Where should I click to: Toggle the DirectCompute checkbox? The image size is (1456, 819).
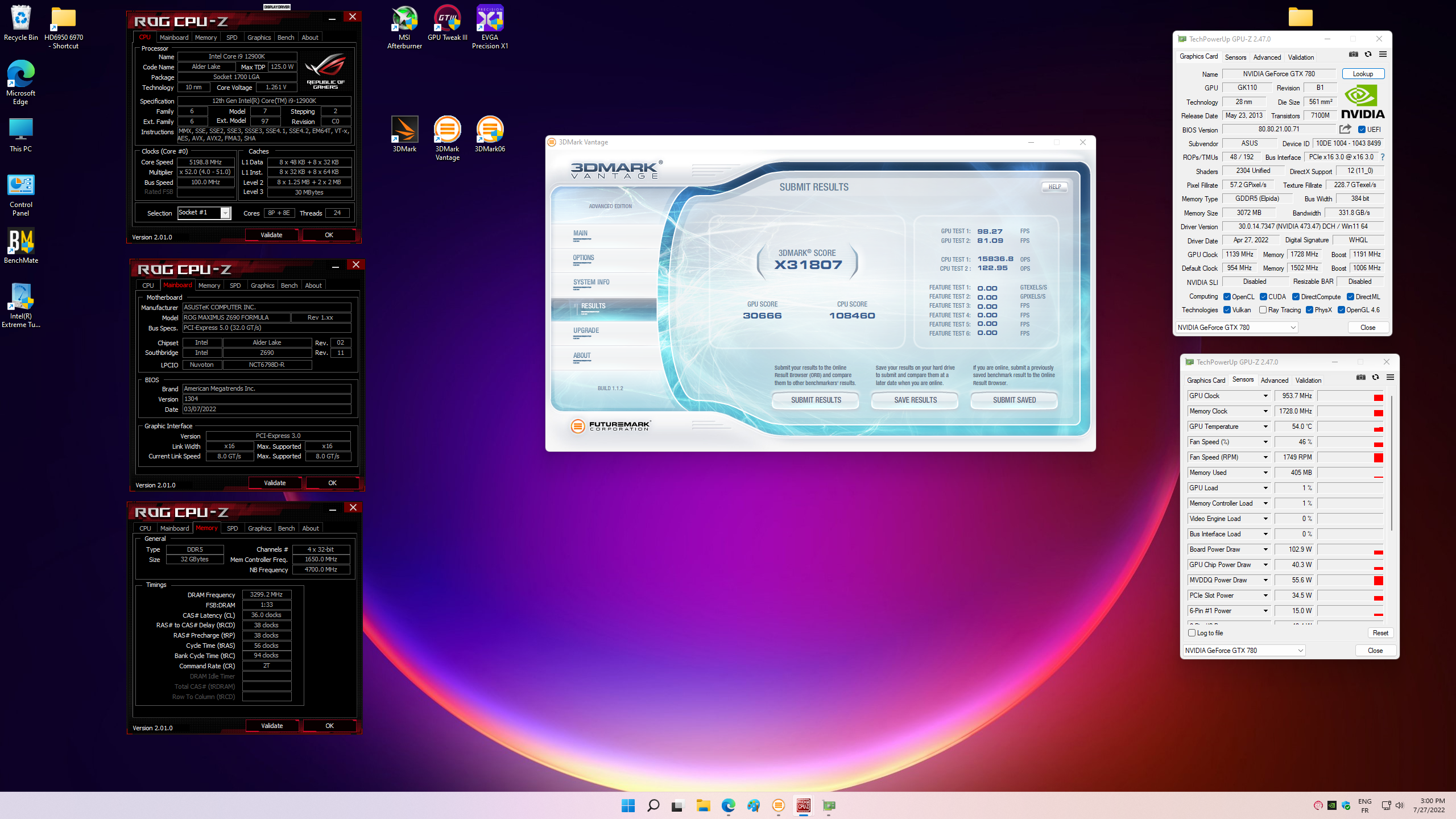[1296, 297]
